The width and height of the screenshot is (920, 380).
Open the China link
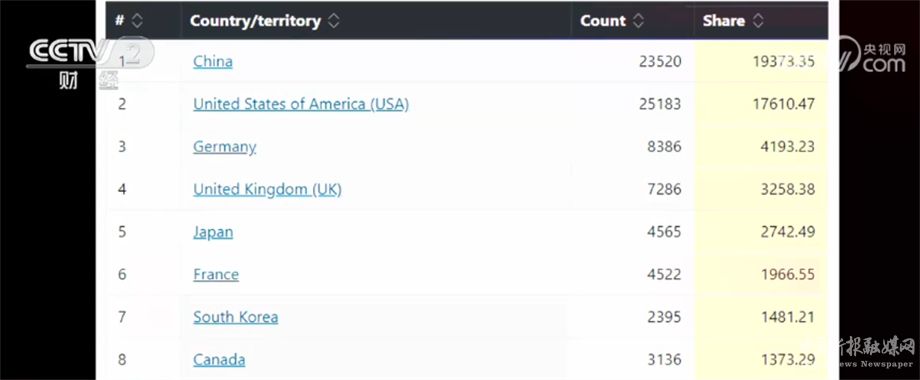(x=212, y=62)
